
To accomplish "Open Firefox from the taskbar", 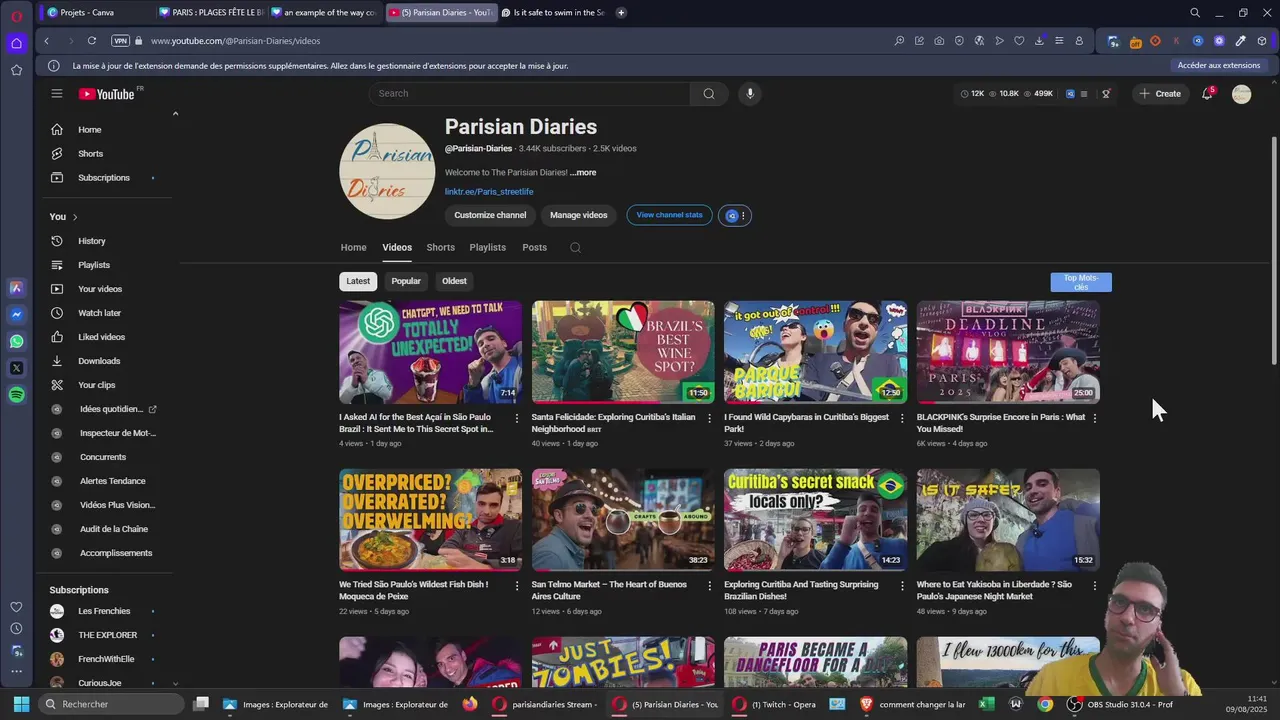I will click(470, 704).
